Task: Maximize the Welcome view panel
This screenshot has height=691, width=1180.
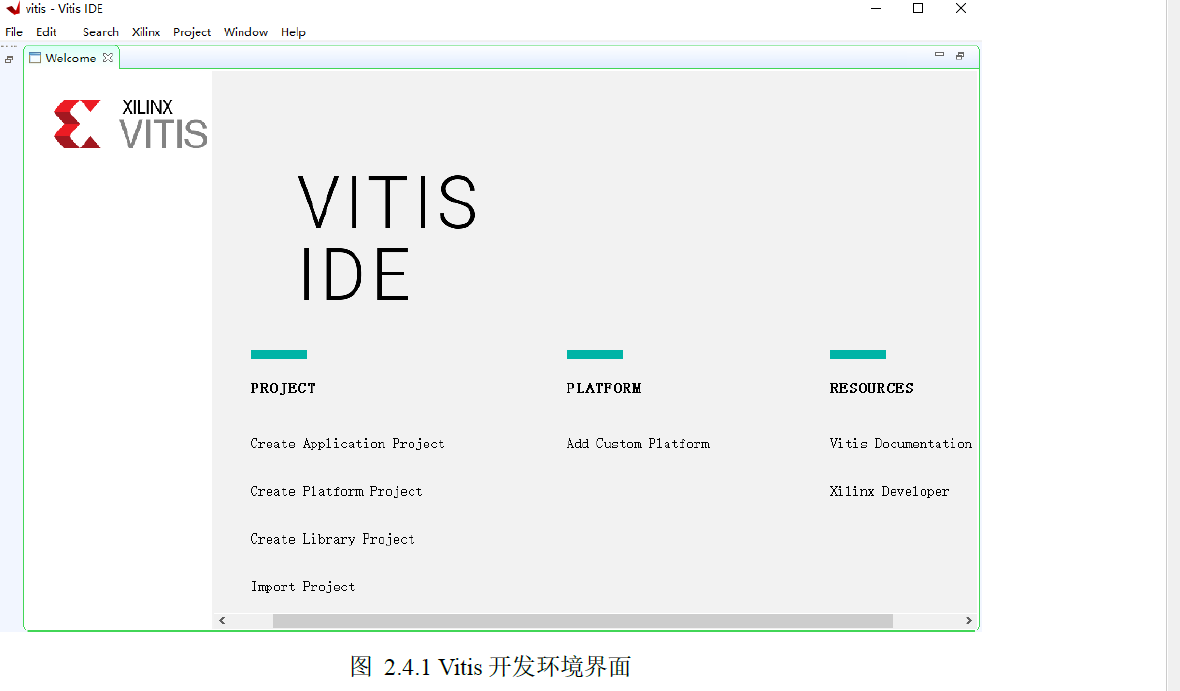Action: [960, 56]
